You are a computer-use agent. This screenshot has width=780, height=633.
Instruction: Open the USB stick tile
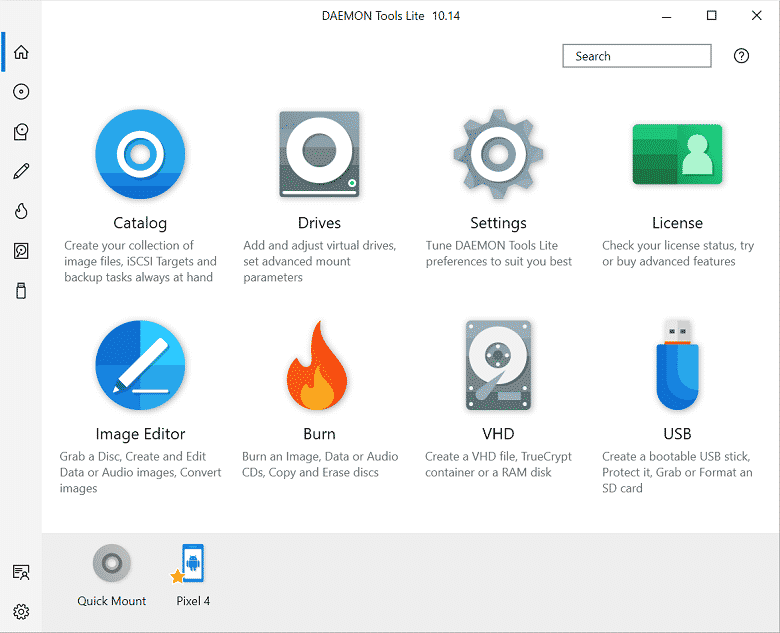click(677, 366)
